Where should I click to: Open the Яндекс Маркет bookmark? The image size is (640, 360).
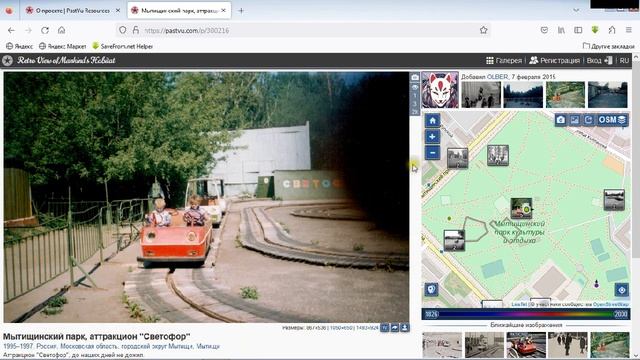click(x=62, y=46)
